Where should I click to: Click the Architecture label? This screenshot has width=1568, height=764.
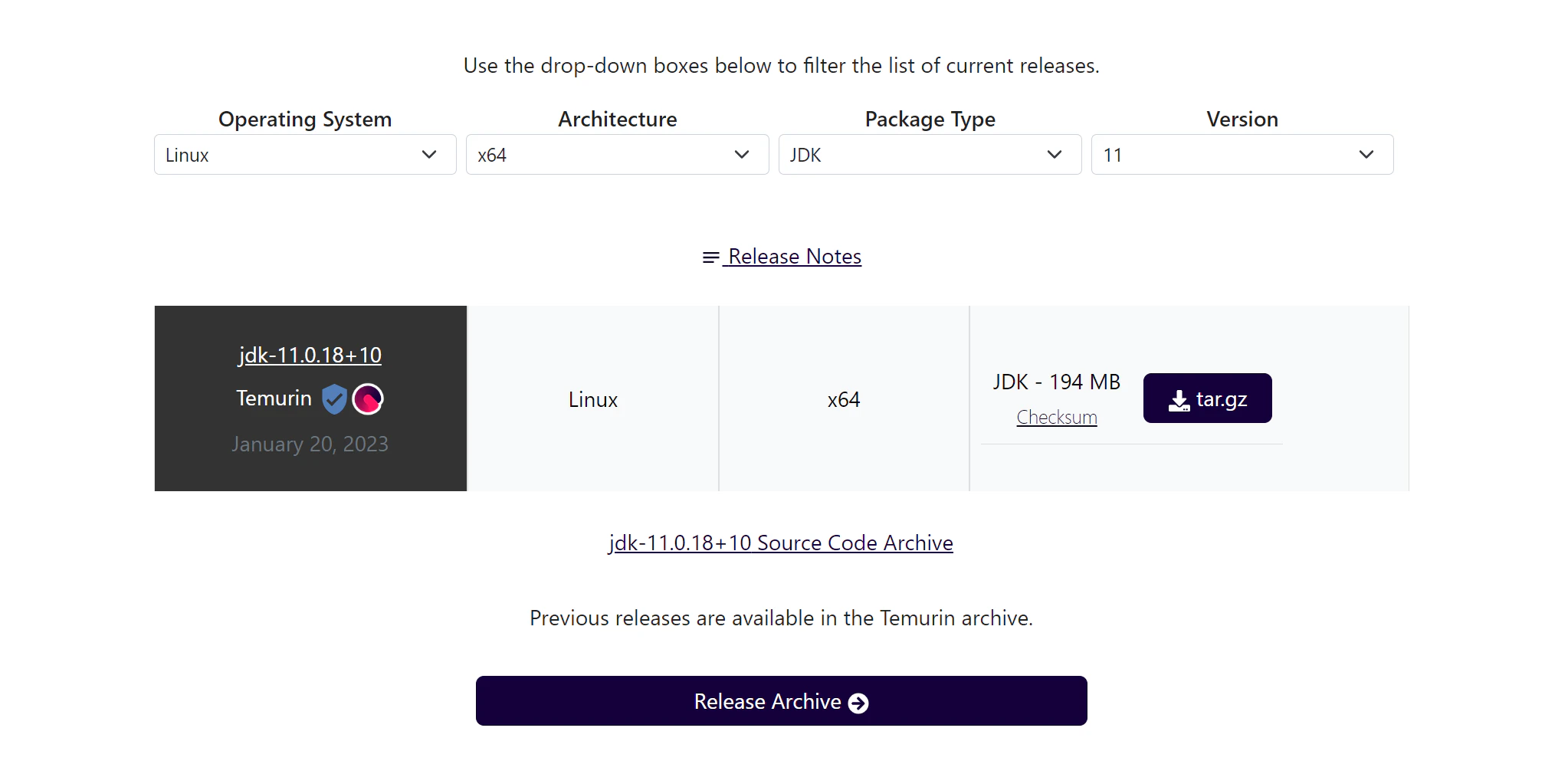click(x=618, y=120)
